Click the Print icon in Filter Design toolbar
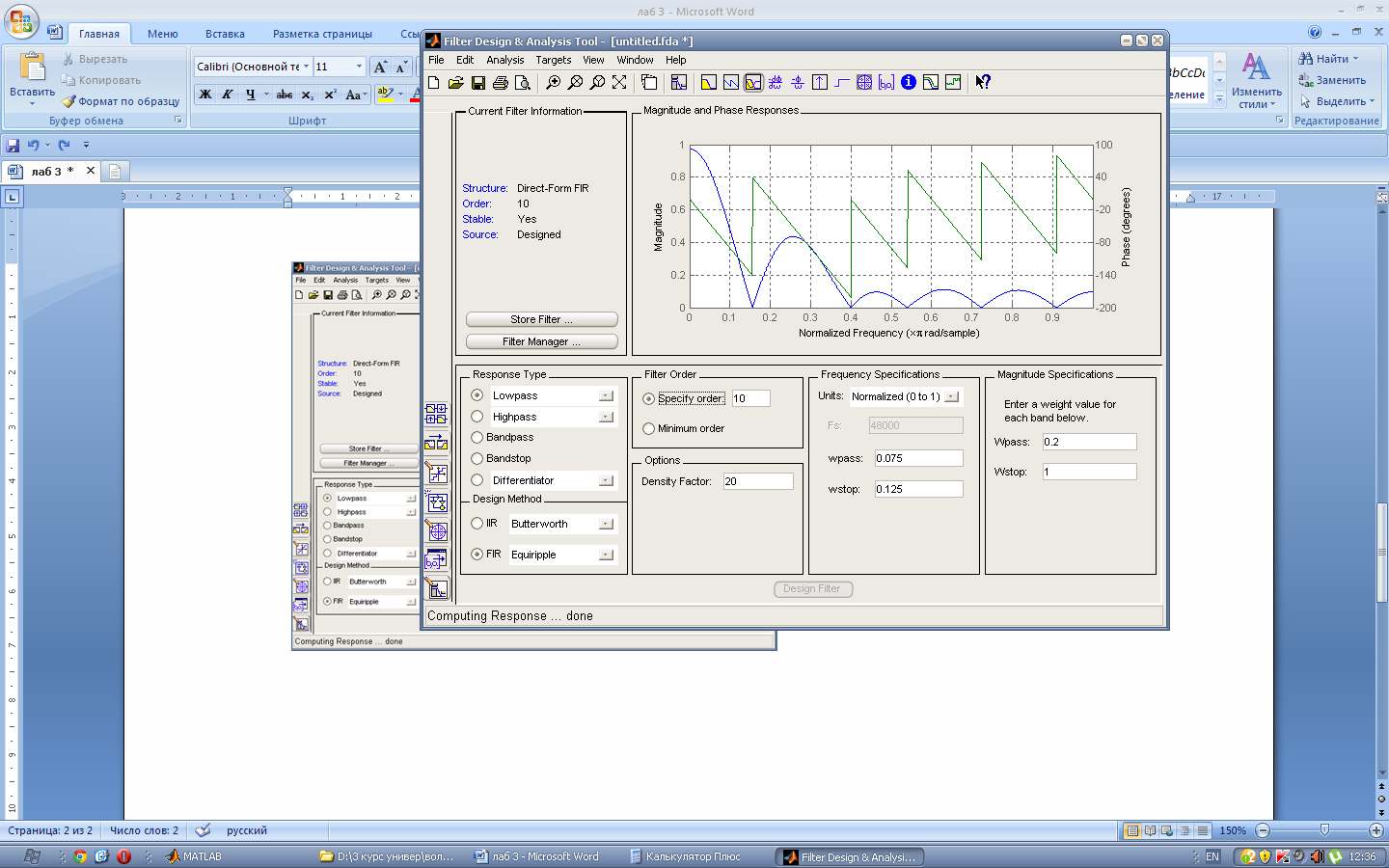The width and height of the screenshot is (1389, 868). pos(501,83)
